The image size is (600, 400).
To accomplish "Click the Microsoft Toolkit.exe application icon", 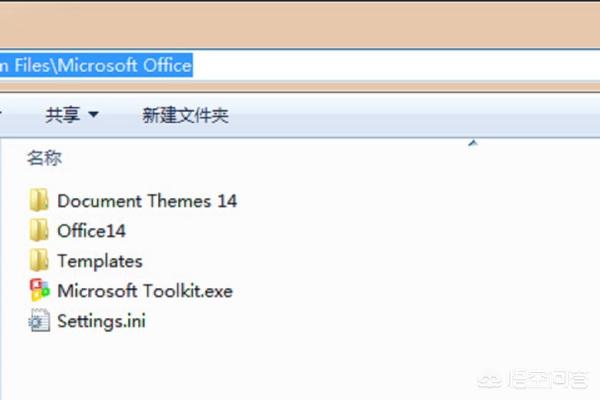I will [39, 291].
